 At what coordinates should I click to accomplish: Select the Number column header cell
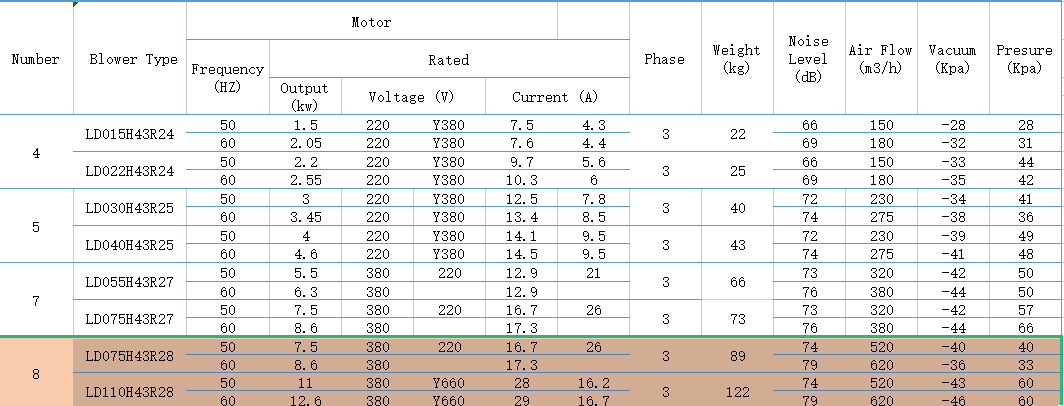[x=36, y=58]
